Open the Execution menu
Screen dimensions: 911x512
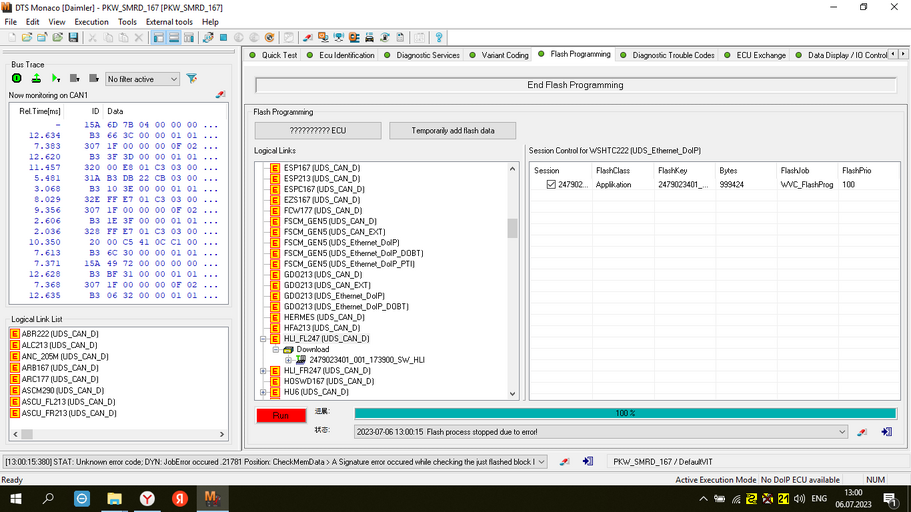(x=91, y=22)
